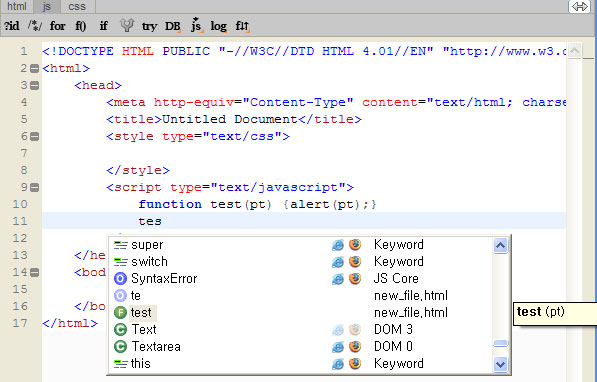Switch to the js tab
Image resolution: width=597 pixels, height=382 pixels.
pos(47,6)
